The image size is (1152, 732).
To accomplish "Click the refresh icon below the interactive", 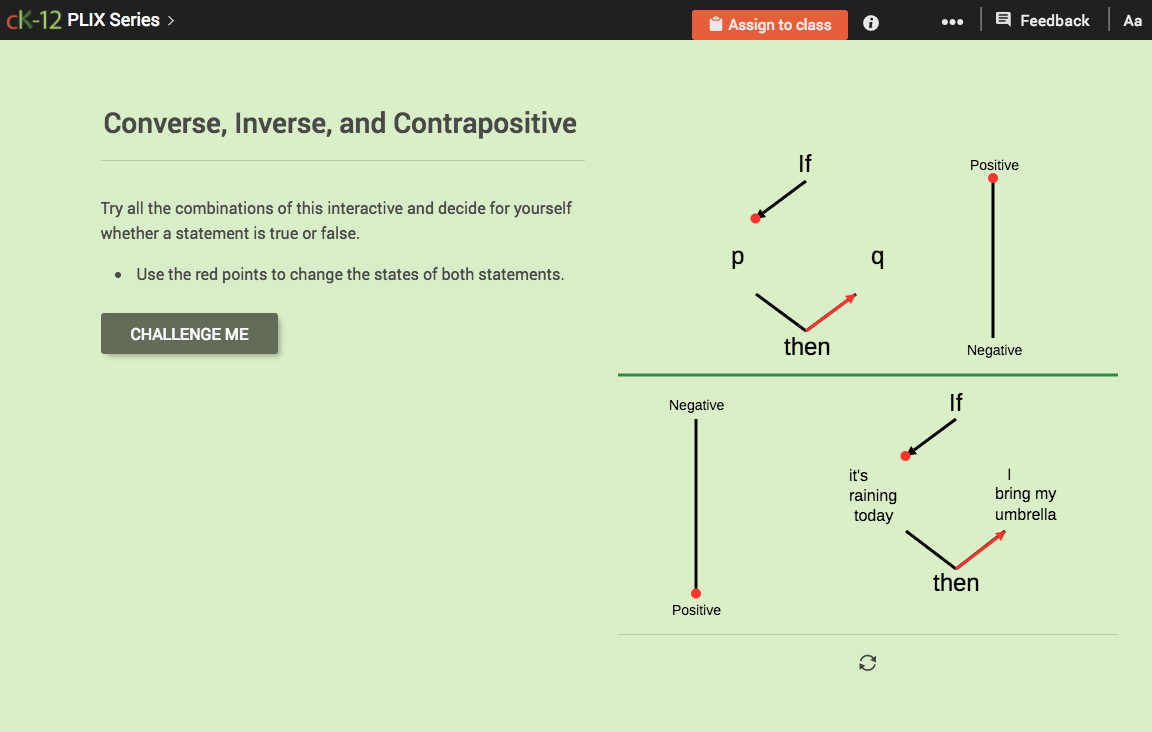I will [x=867, y=662].
